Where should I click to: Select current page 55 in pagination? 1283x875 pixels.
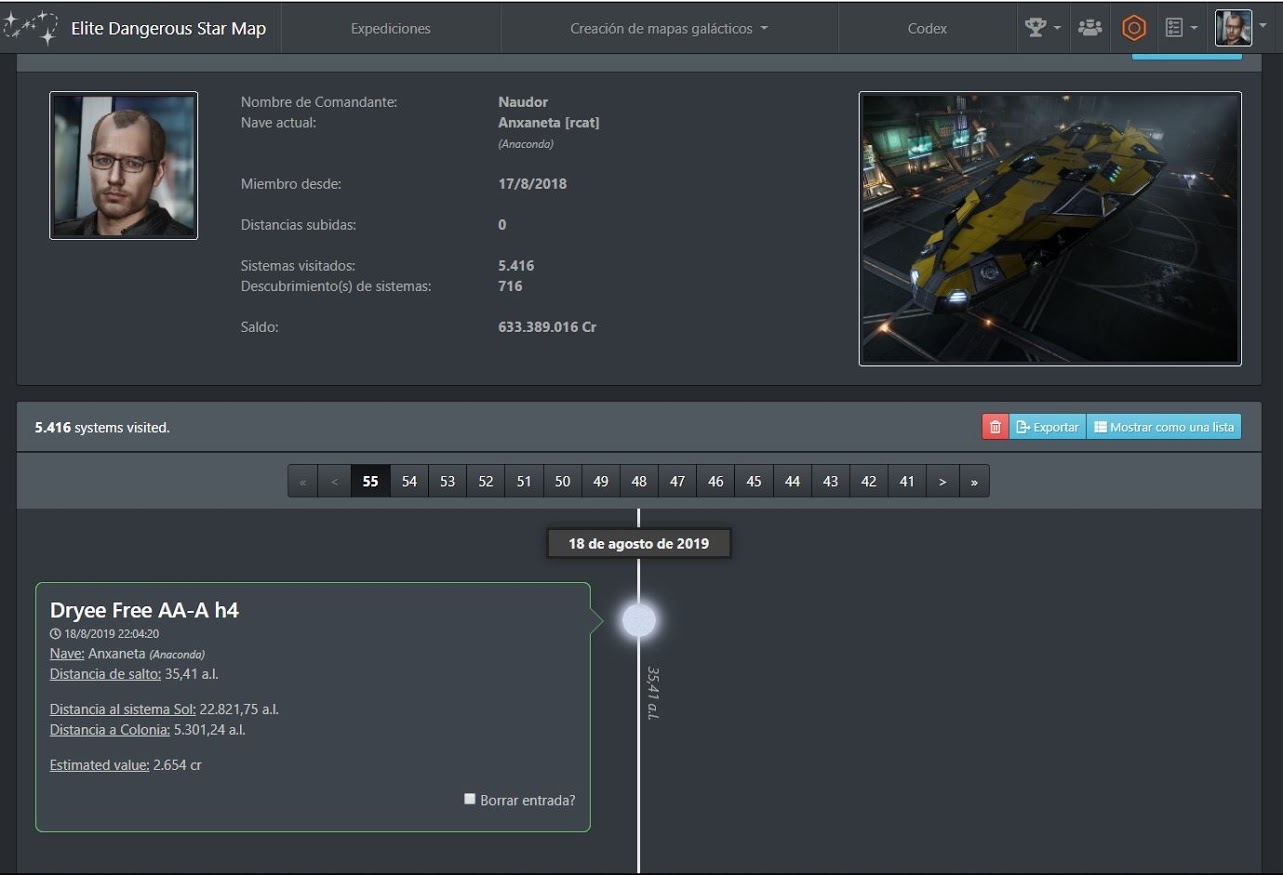(x=370, y=481)
